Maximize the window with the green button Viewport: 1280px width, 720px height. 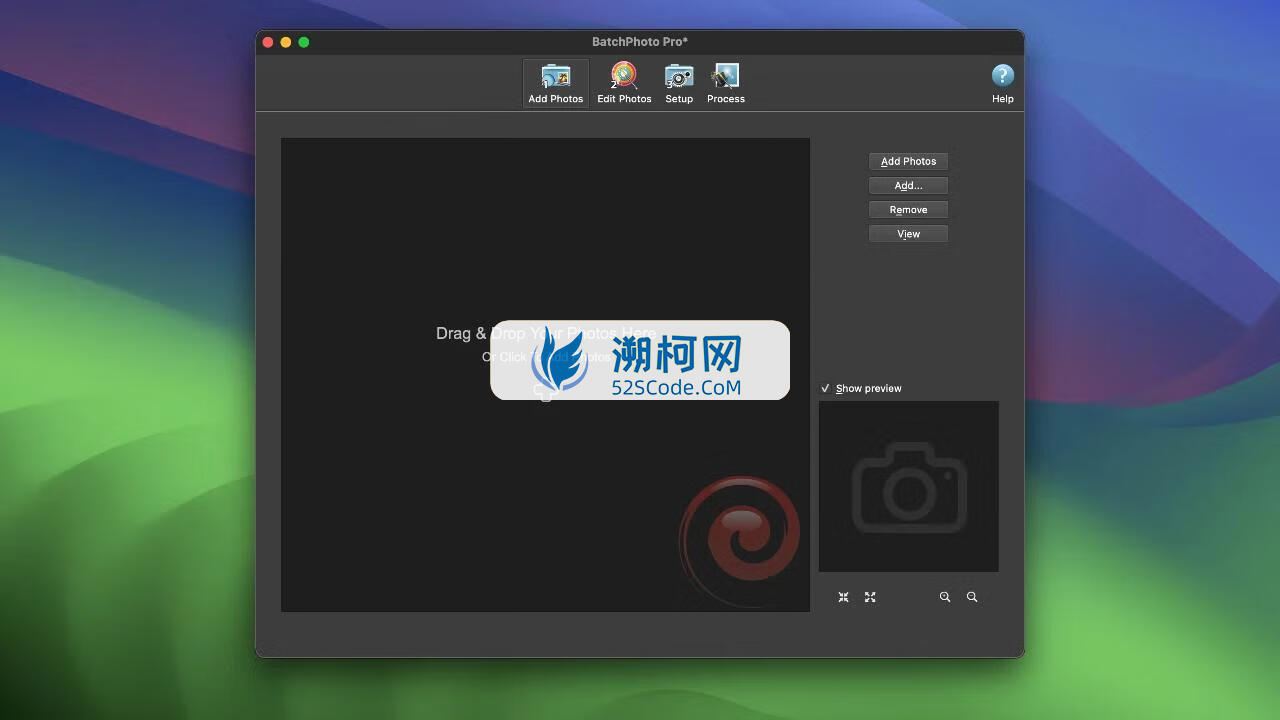pyautogui.click(x=304, y=42)
